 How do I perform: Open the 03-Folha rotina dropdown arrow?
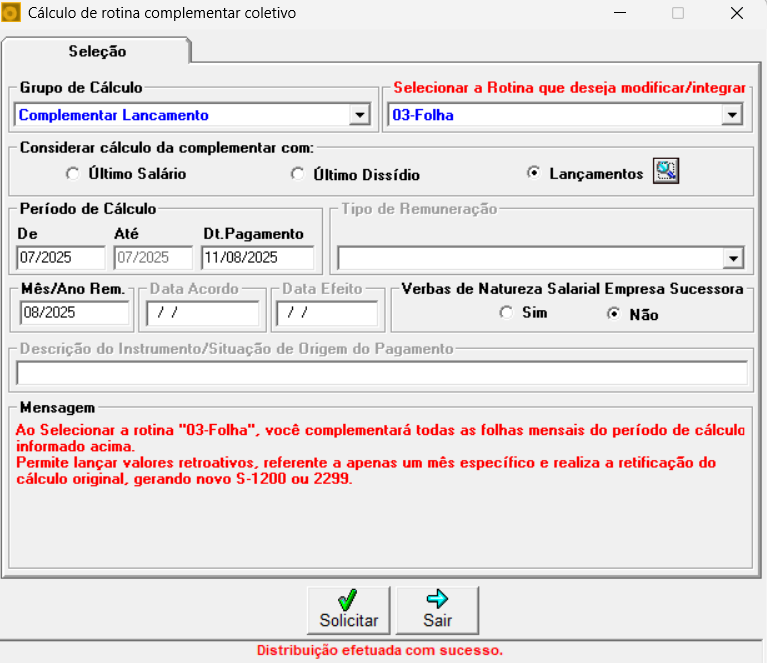pyautogui.click(x=732, y=115)
